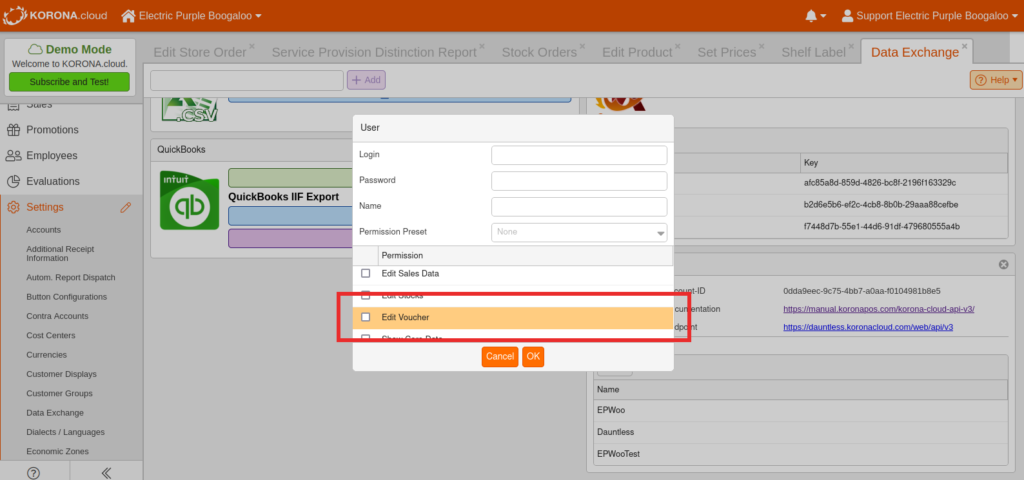Open the Help dropdown button
The image size is (1024, 480).
[x=996, y=80]
